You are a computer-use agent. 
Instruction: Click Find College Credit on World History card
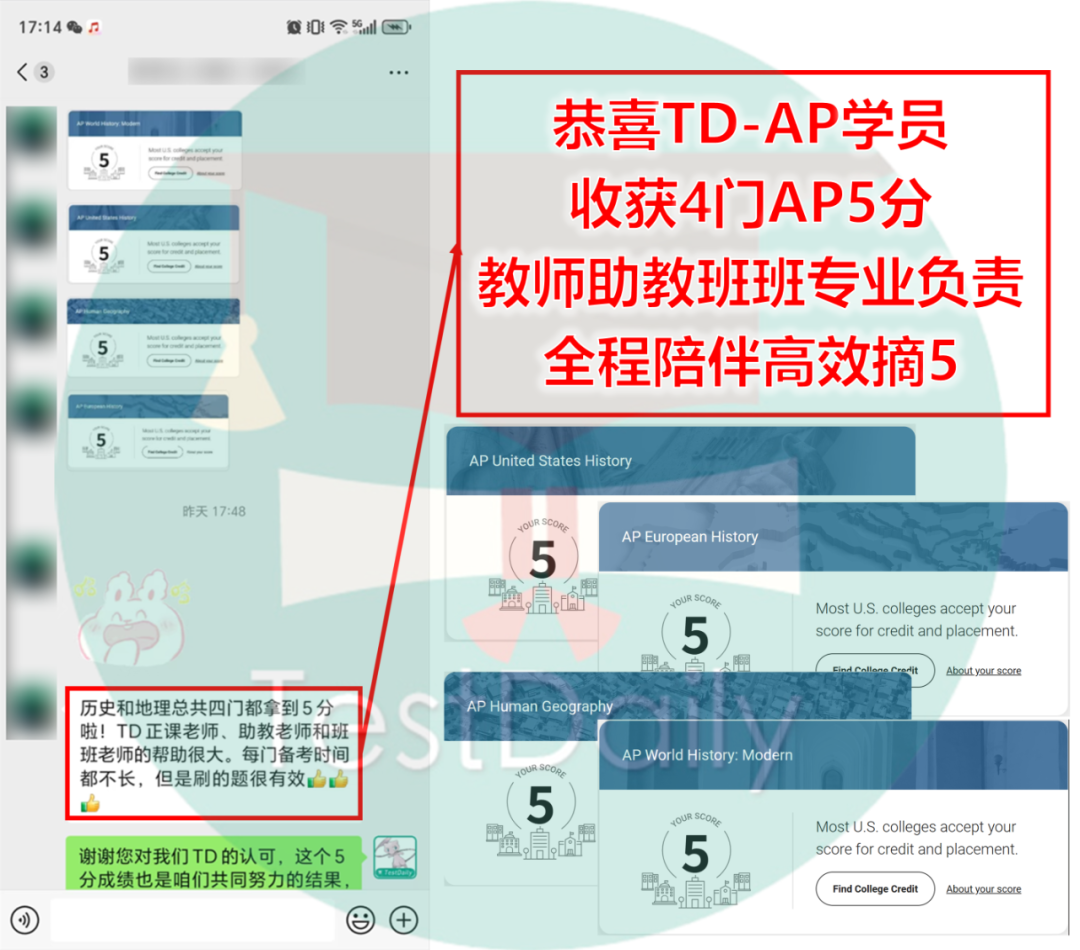coord(875,889)
